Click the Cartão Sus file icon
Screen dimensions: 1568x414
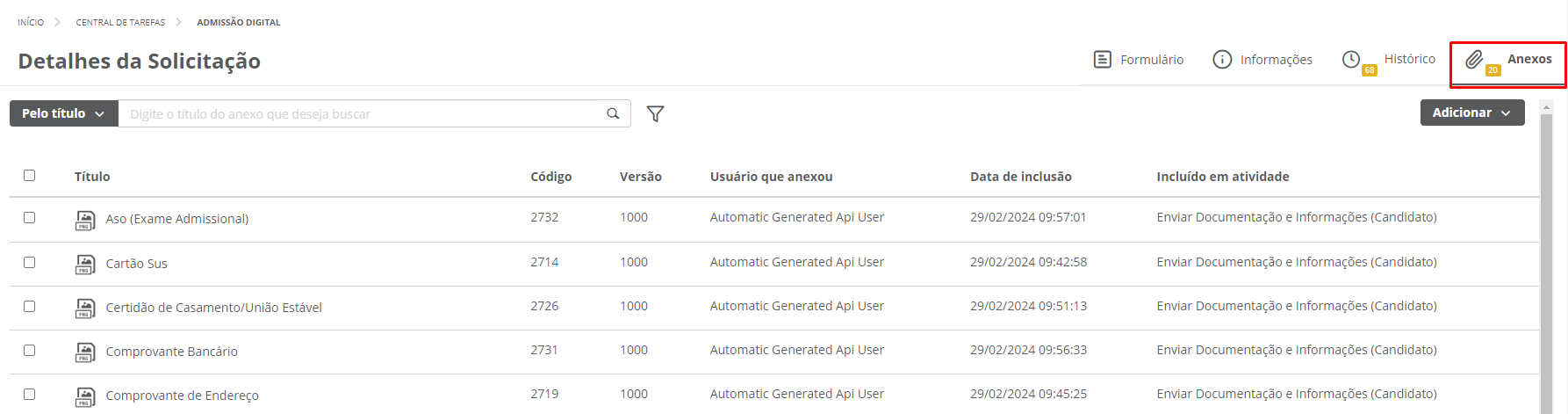coord(85,264)
